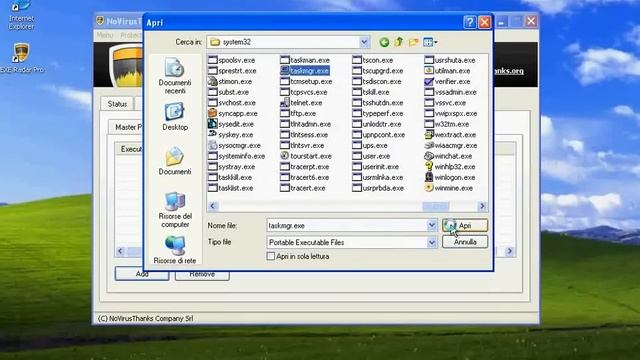Select the taskkill.exe file
The height and width of the screenshot is (360, 640).
230,177
